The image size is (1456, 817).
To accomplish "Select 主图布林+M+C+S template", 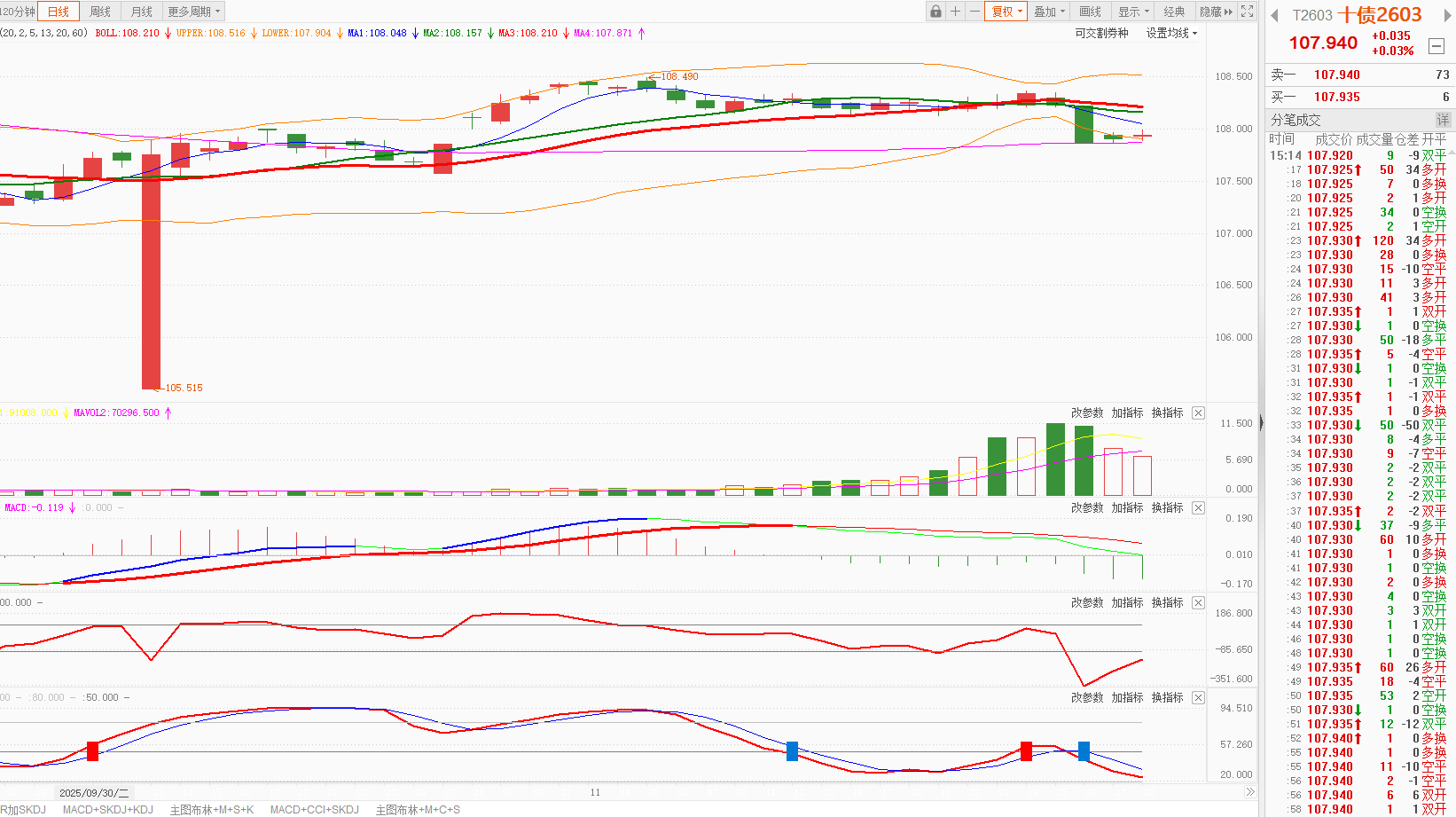I will coord(418,809).
